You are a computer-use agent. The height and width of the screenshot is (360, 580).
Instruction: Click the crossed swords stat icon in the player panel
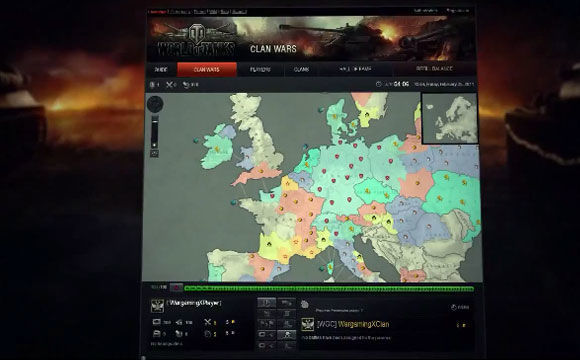point(208,322)
